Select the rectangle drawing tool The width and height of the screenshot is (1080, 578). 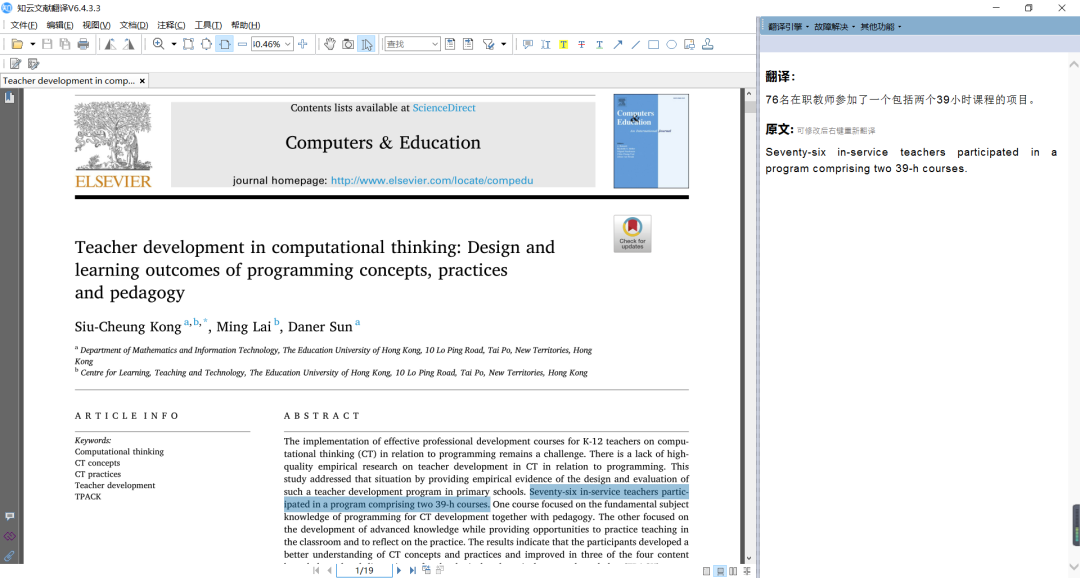[x=654, y=44]
